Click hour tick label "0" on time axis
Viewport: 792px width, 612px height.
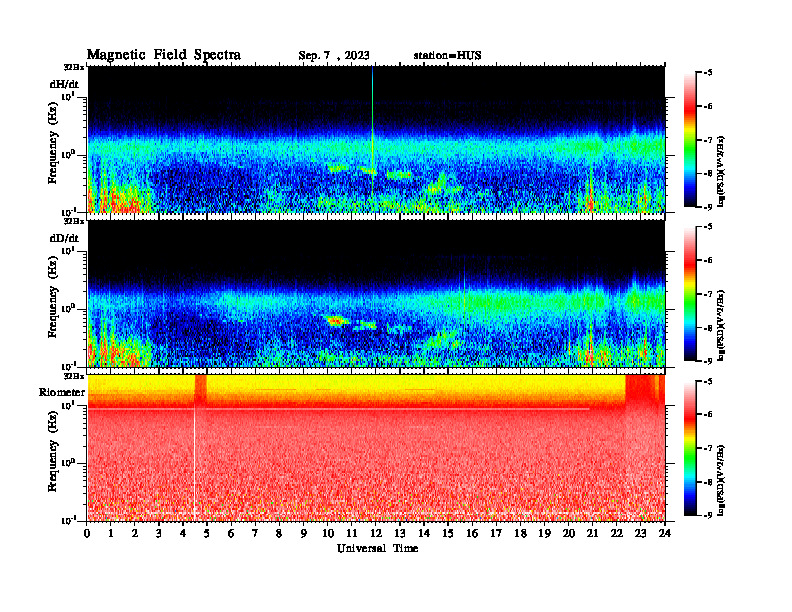click(87, 533)
